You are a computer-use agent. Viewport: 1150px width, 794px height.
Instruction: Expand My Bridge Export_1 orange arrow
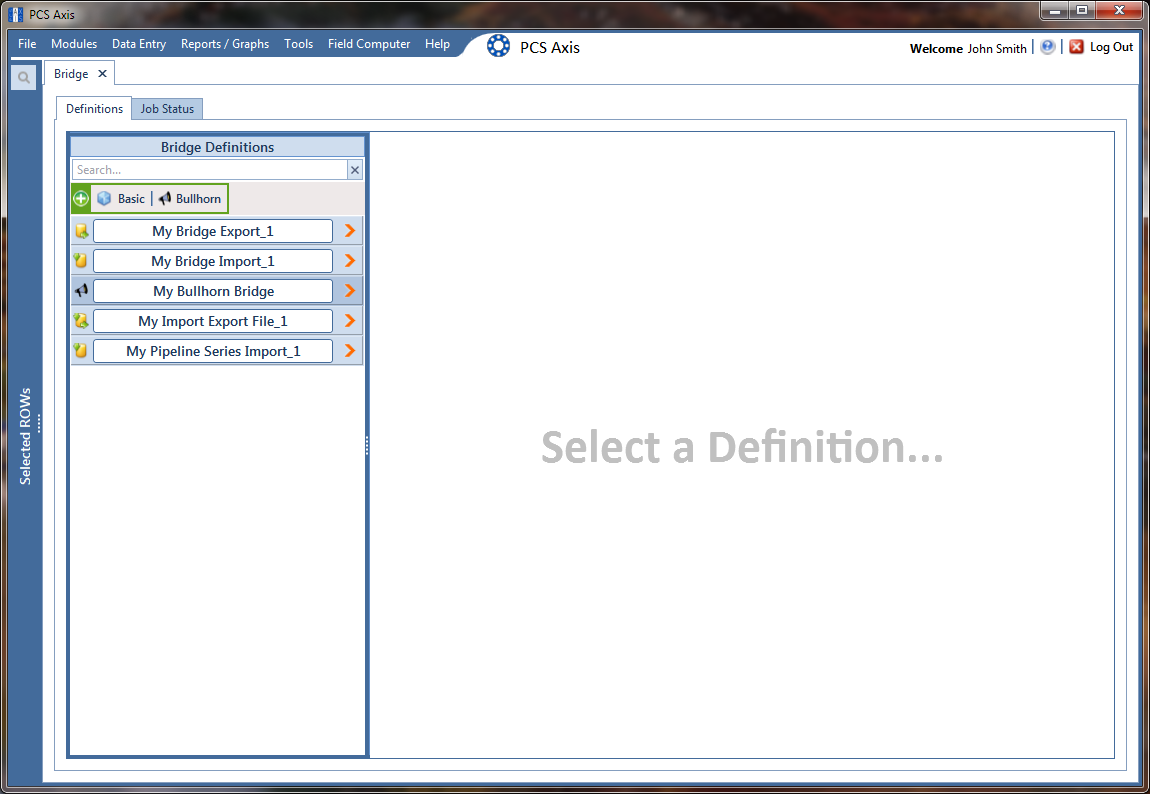click(350, 231)
